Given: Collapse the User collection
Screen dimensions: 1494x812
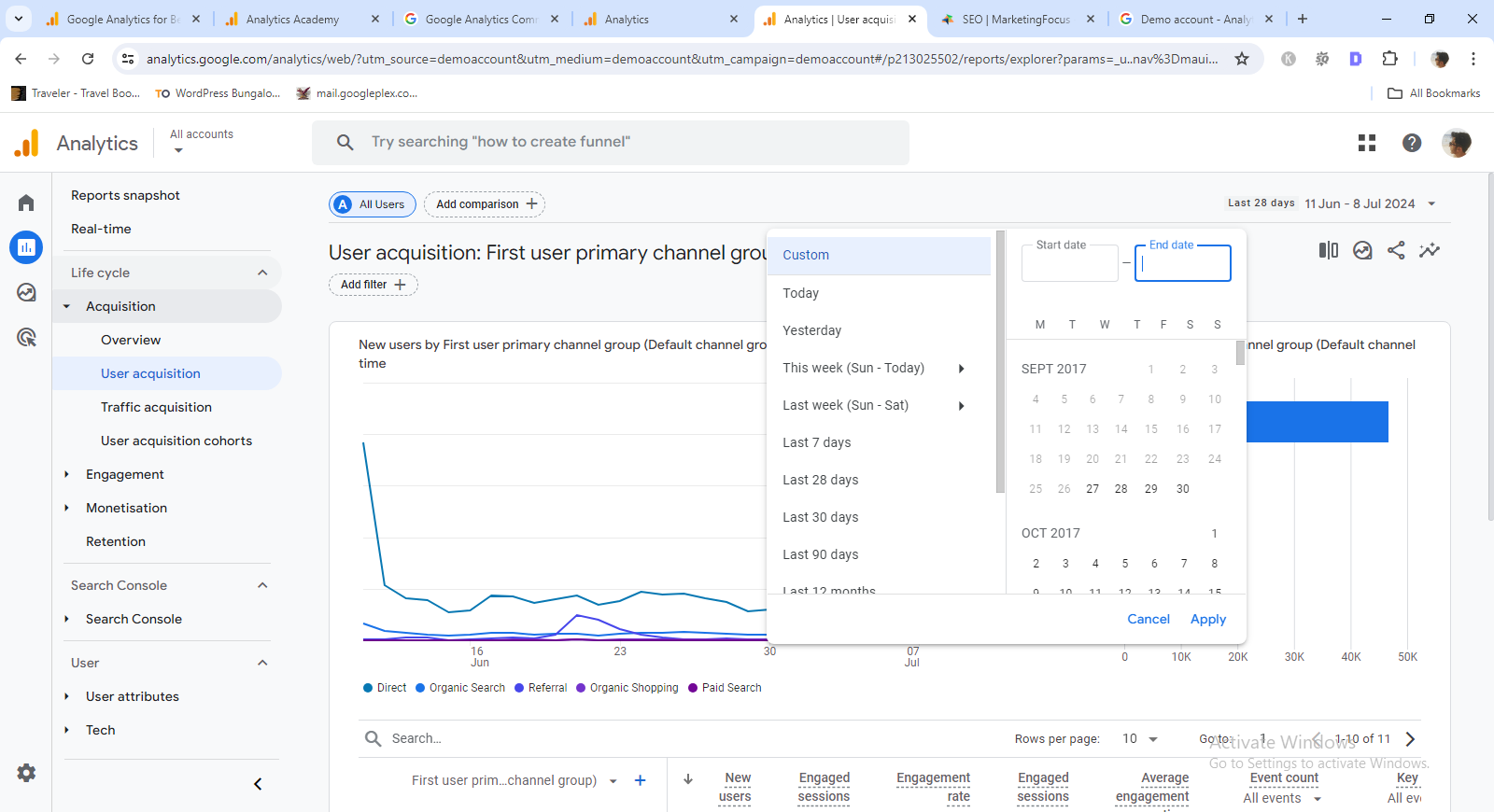Looking at the screenshot, I should pos(262,663).
